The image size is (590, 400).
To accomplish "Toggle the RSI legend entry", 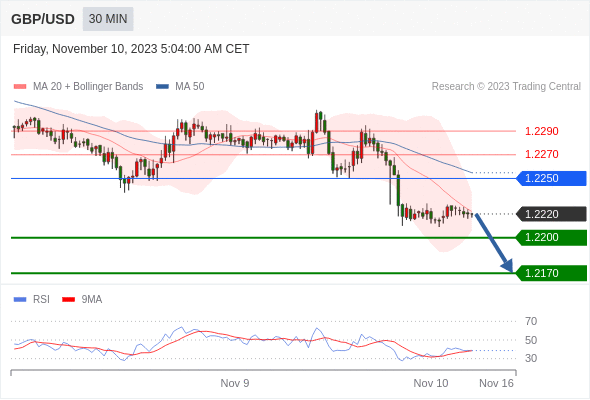I will [32, 300].
